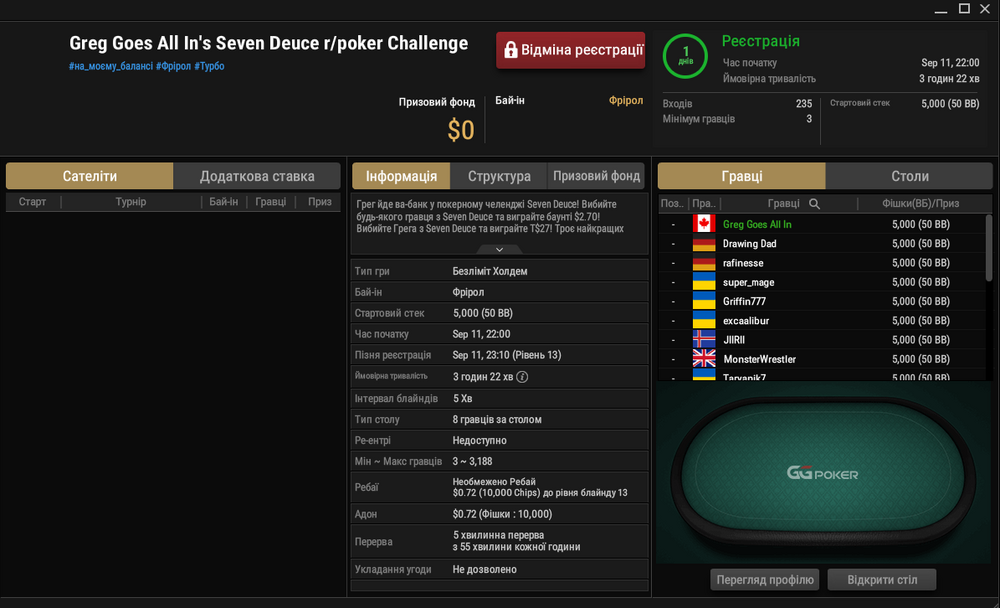Click the Відкрити стіл button
The height and width of the screenshot is (608, 1000).
pyautogui.click(x=882, y=580)
